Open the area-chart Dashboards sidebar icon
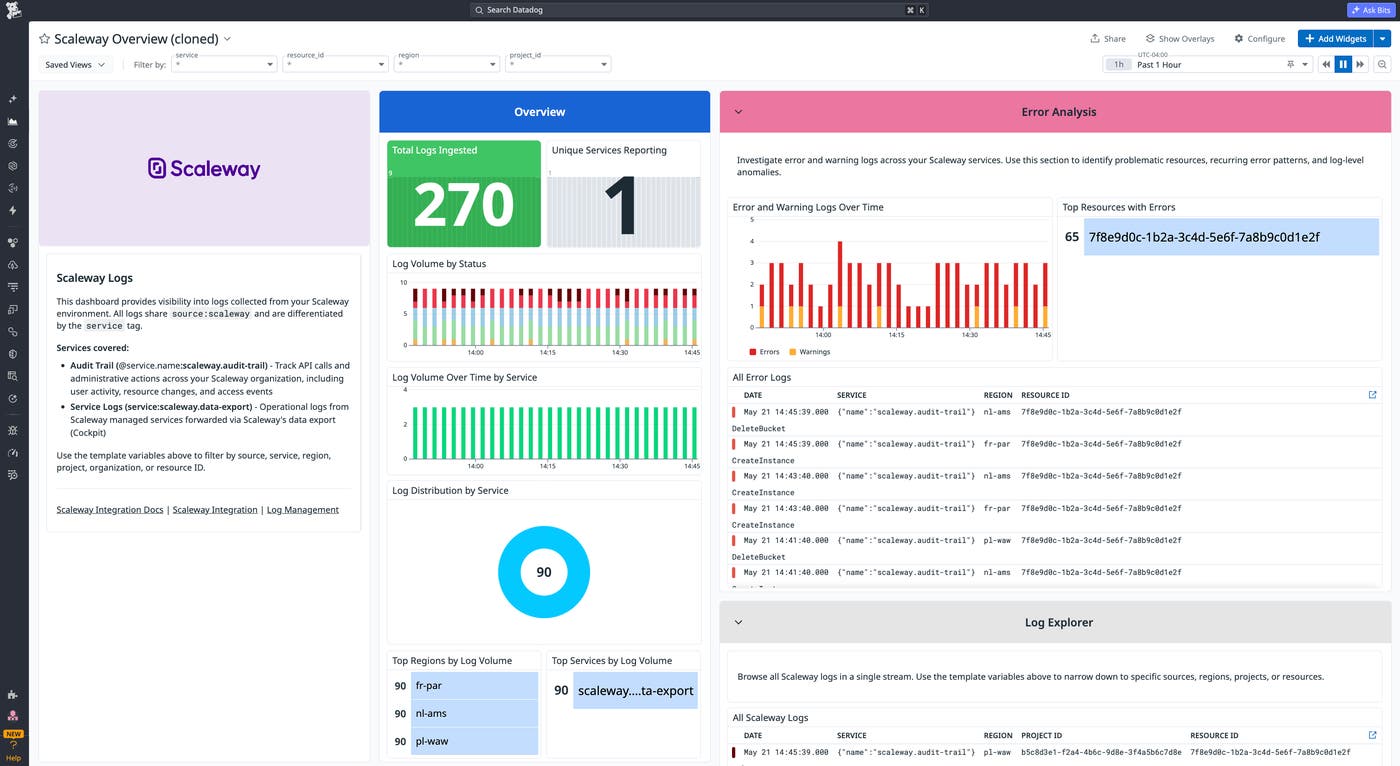The image size is (1400, 766). [x=13, y=121]
